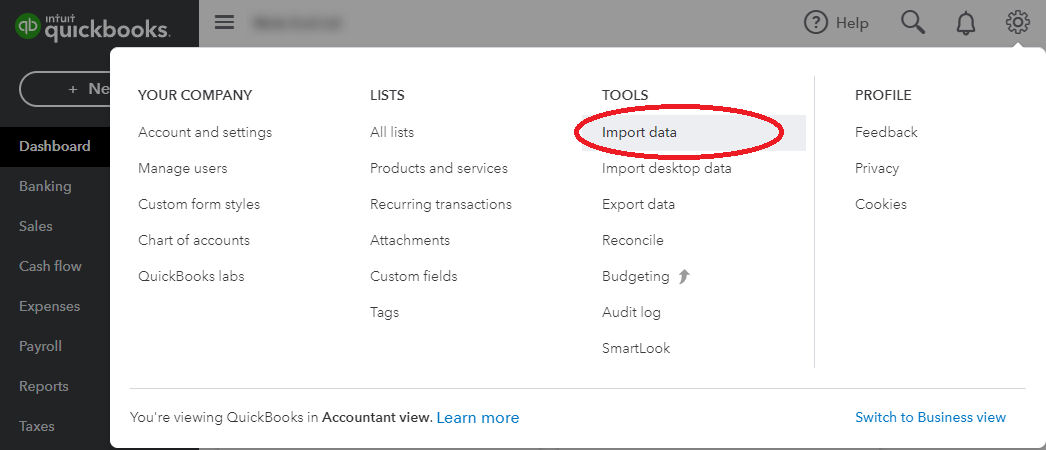1046x450 pixels.
Task: Open Cookies under Profile
Action: (881, 204)
